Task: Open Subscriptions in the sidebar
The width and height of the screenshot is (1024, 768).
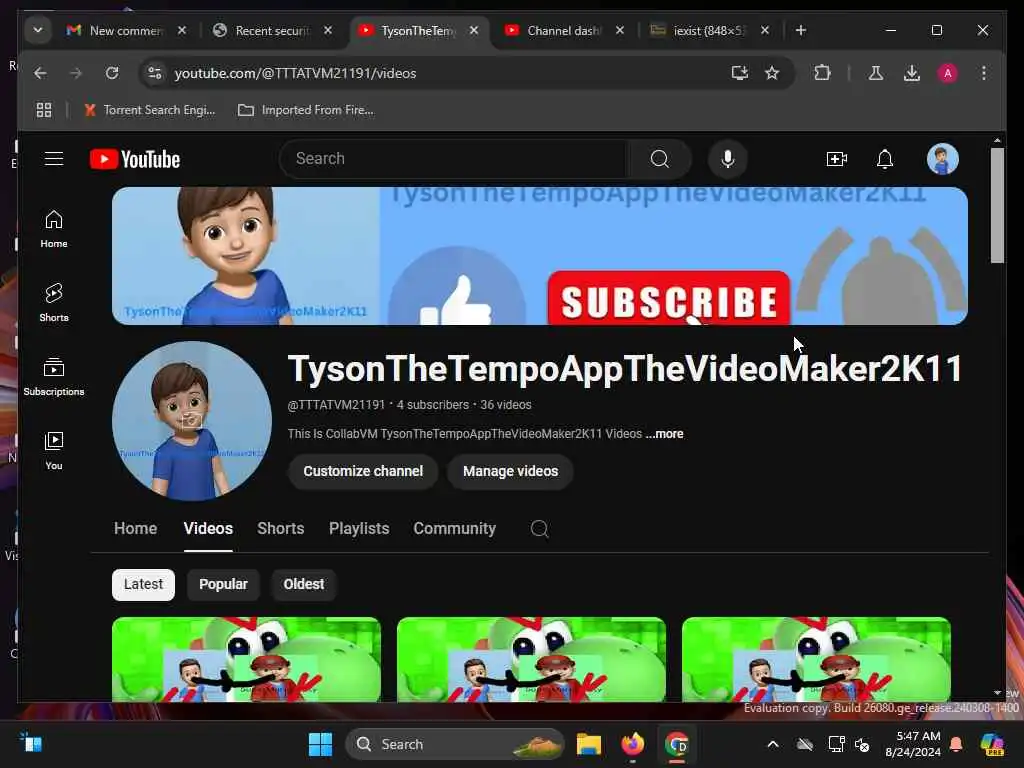Action: click(54, 377)
